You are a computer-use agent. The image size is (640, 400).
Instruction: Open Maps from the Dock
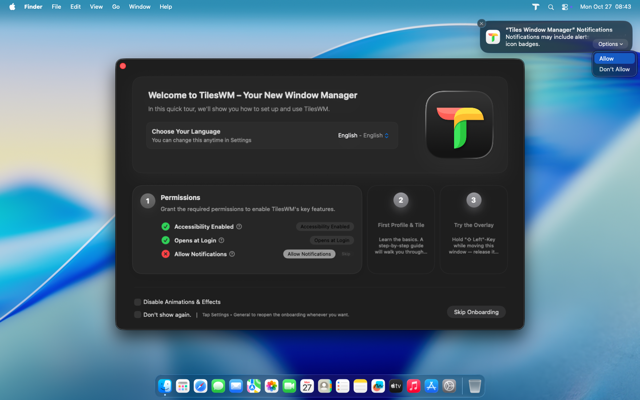coord(254,386)
